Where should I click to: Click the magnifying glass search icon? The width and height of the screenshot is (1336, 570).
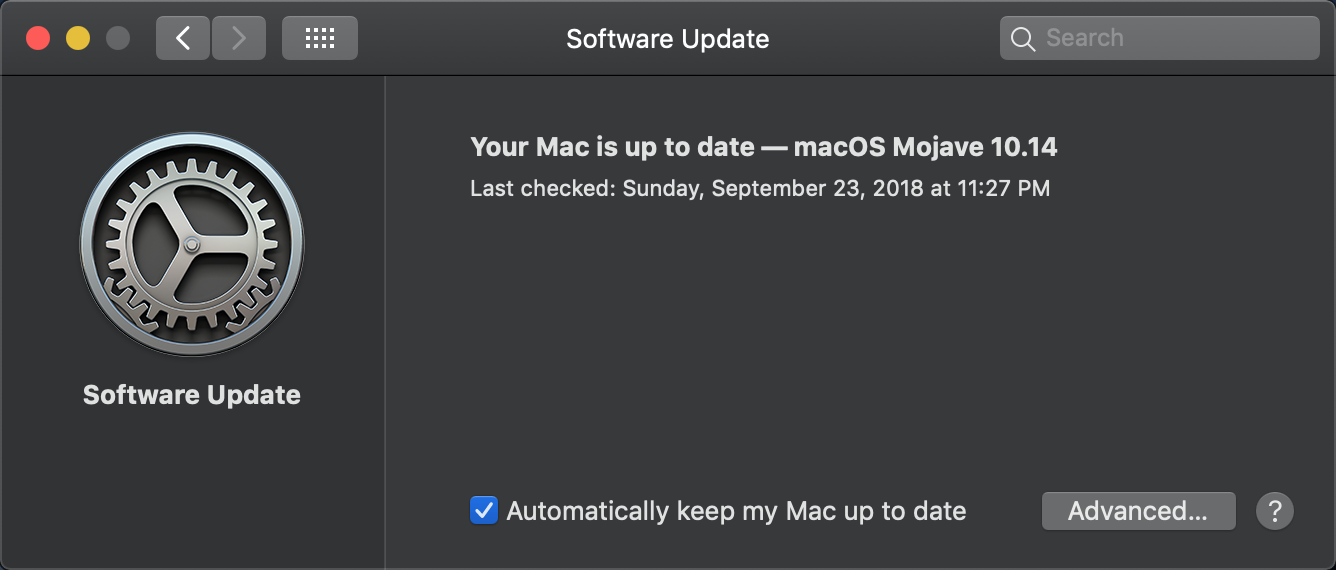click(1022, 39)
